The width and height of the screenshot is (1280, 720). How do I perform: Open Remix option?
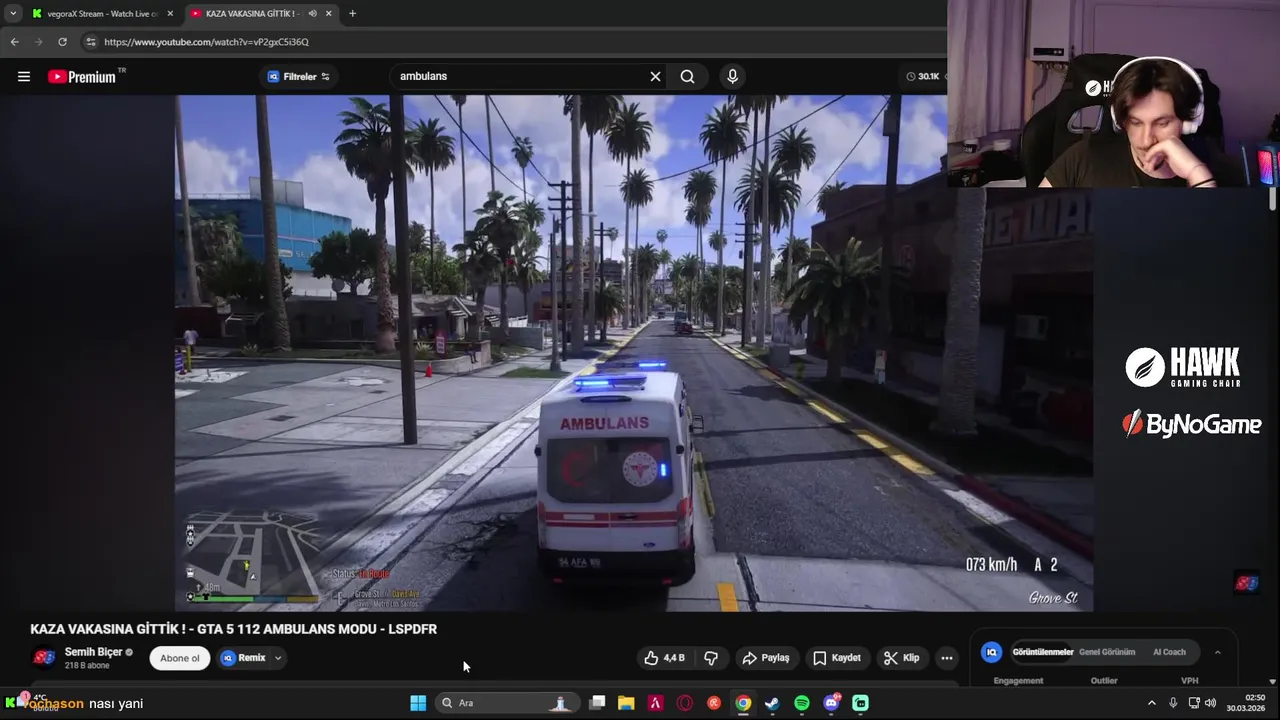click(x=244, y=658)
